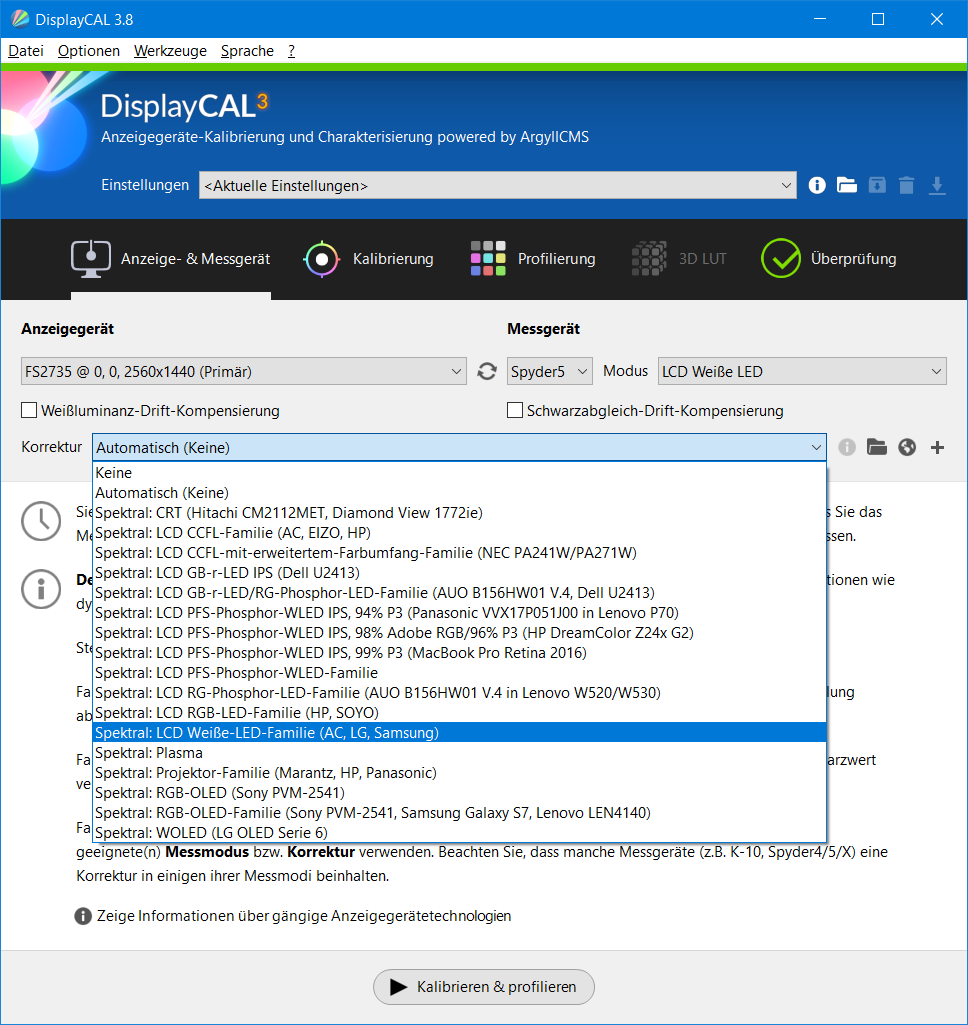Screen dimensions: 968x1025
Task: Choose Spektral: CRT (Hitachi CM2112MET) option
Action: (459, 512)
